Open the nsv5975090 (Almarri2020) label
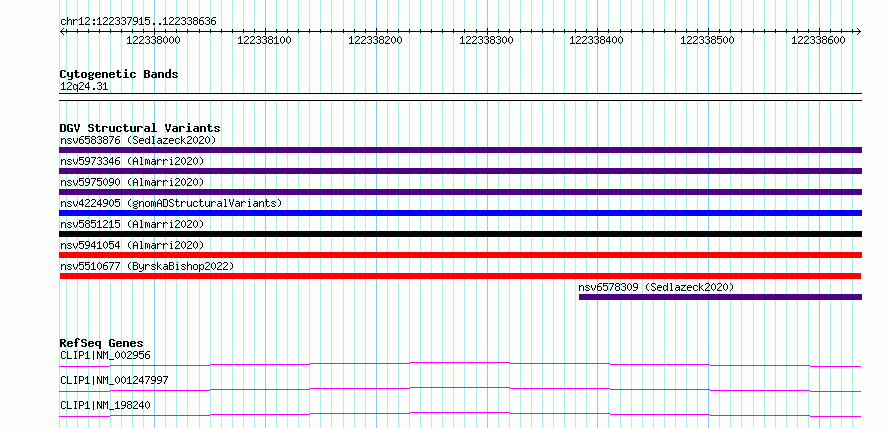 coord(132,182)
